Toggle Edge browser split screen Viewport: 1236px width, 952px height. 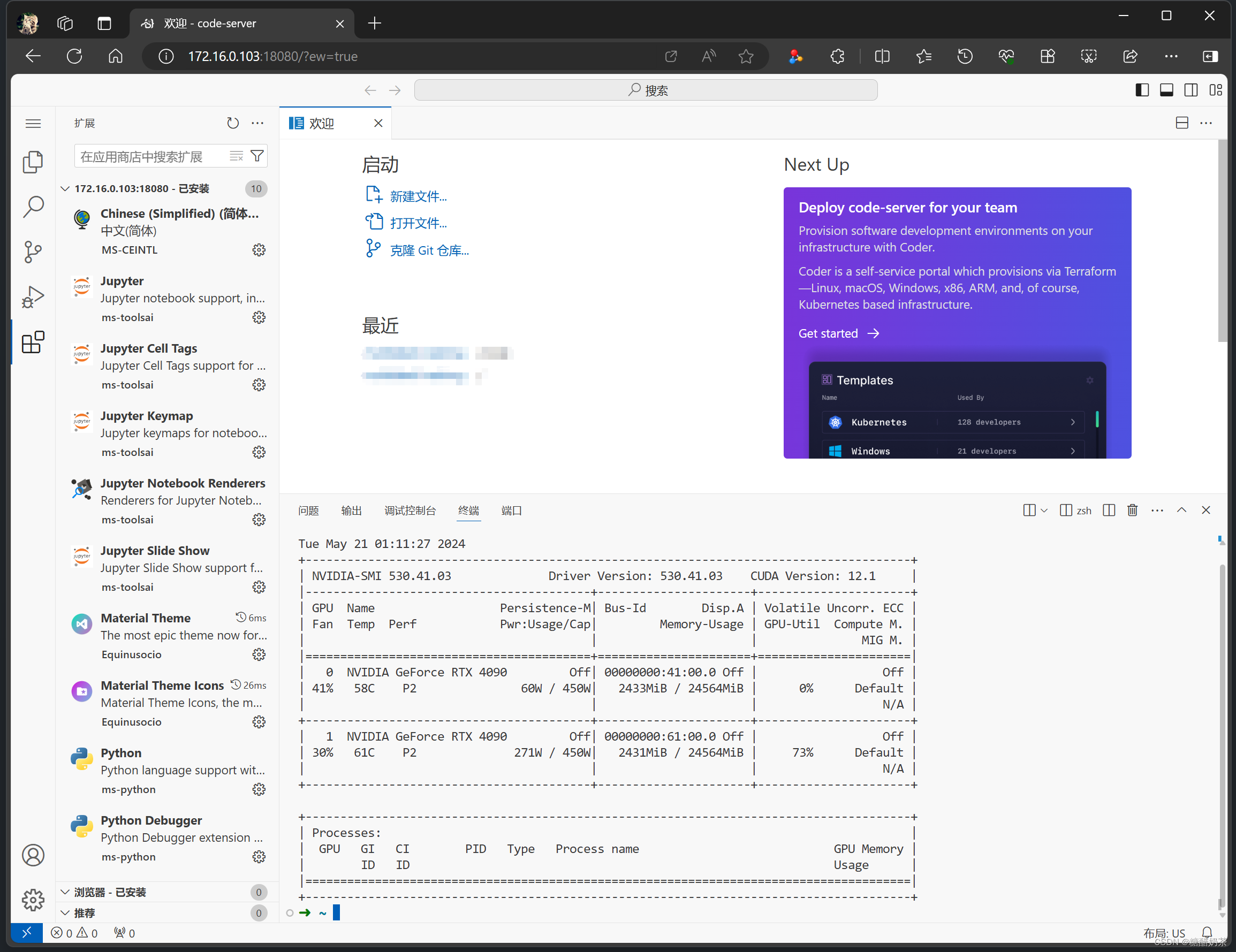coord(882,56)
